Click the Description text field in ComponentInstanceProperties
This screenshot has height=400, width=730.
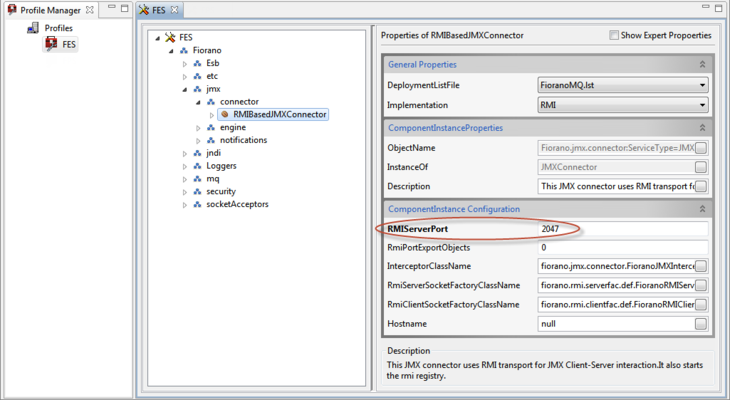[616, 186]
